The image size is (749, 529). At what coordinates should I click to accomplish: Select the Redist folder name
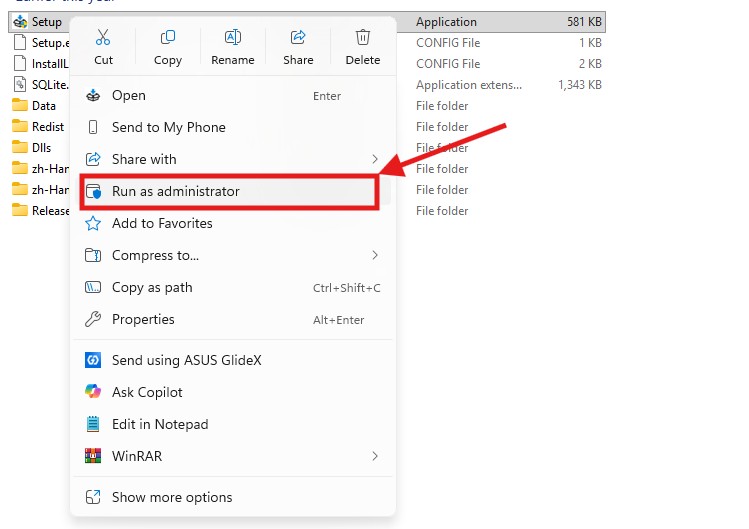48,127
